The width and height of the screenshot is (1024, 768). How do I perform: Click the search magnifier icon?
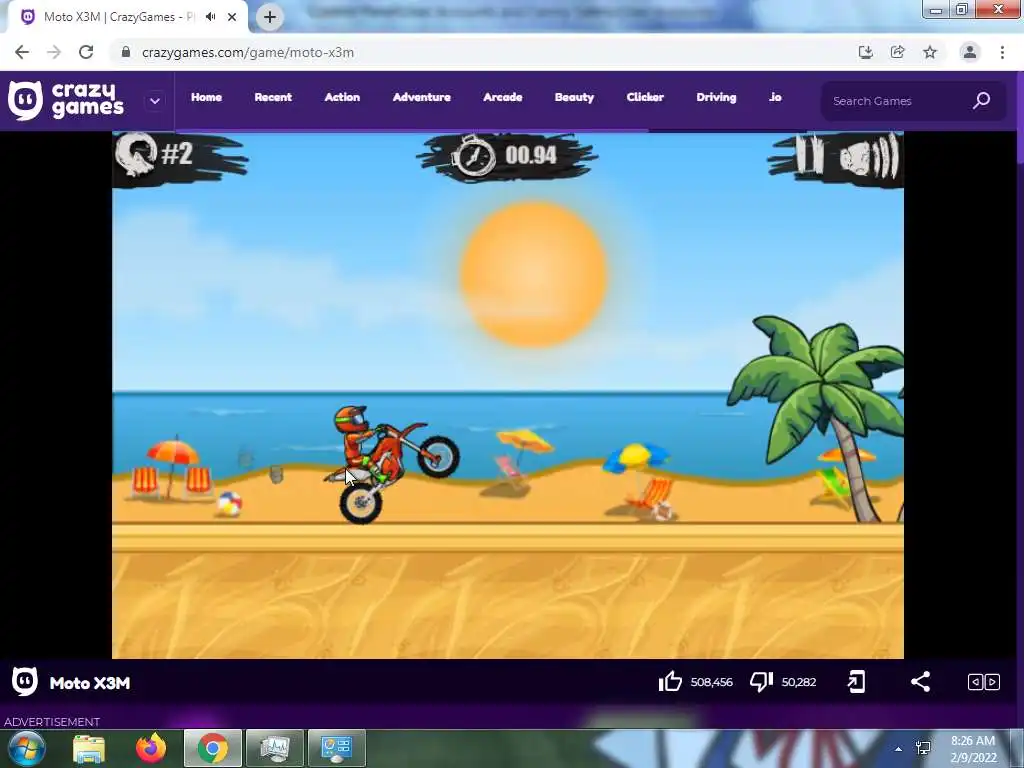tap(982, 101)
